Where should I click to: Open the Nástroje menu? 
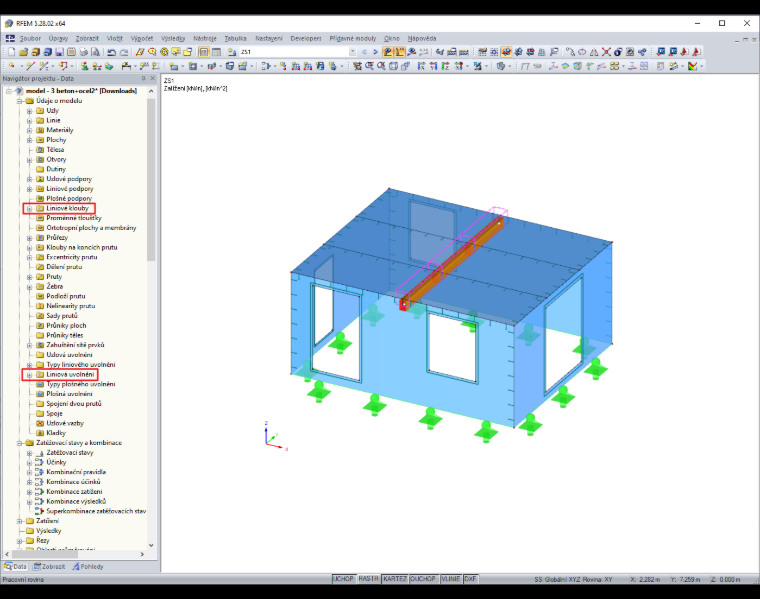205,38
